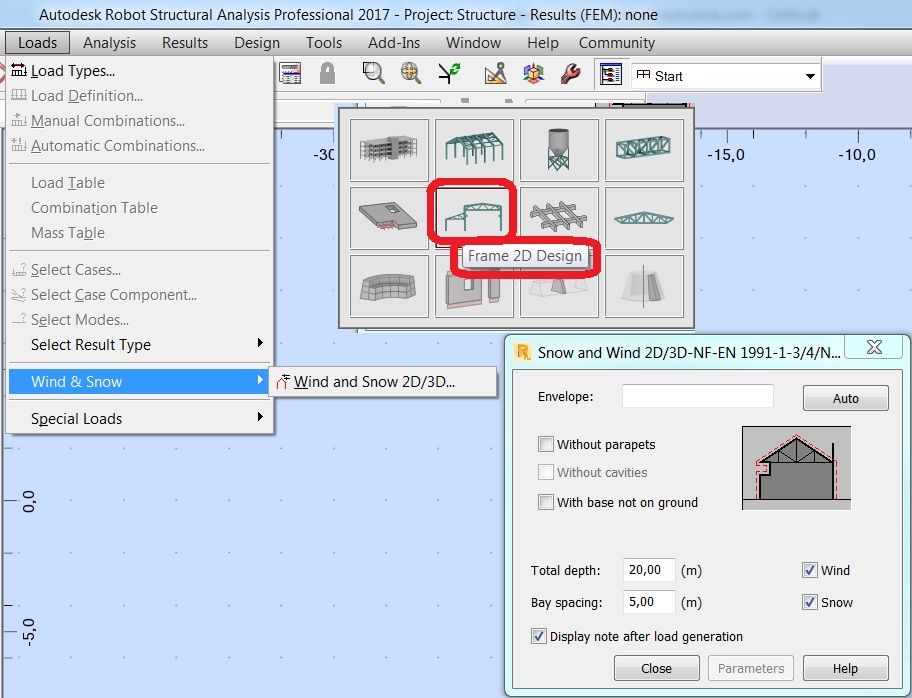Click the layout selection icon beside Start
Viewport: 912px width, 698px height.
611,74
